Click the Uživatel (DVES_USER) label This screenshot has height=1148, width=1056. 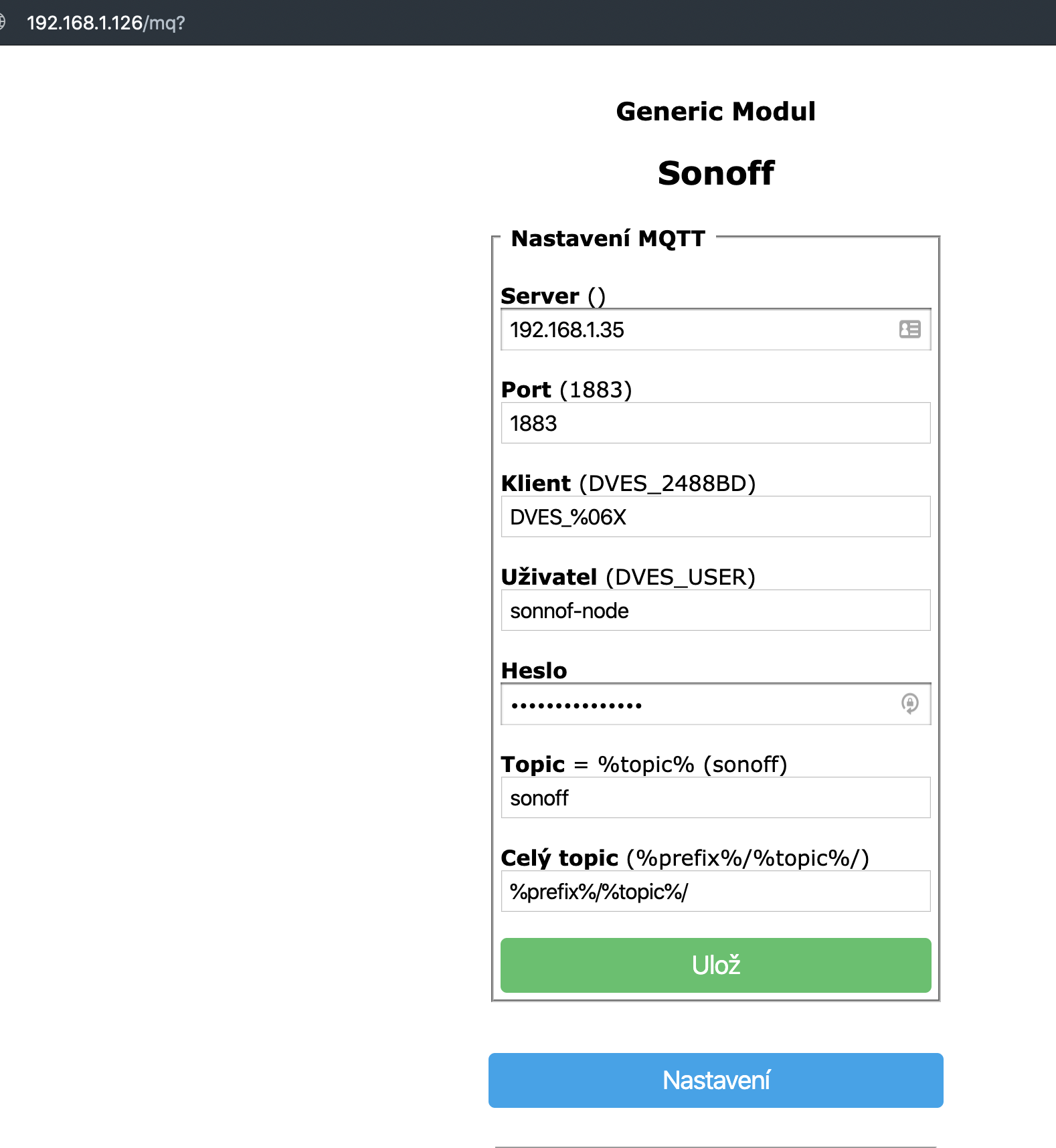click(x=628, y=577)
